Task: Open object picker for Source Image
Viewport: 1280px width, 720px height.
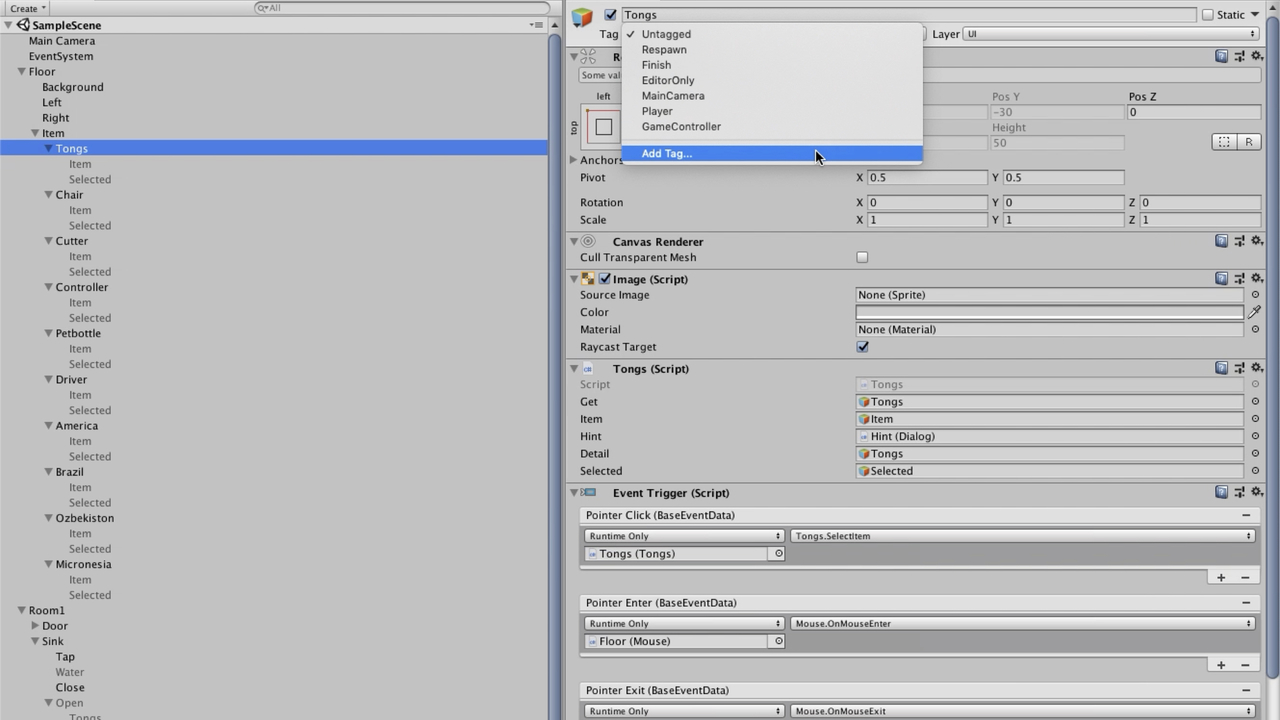Action: tap(1255, 295)
